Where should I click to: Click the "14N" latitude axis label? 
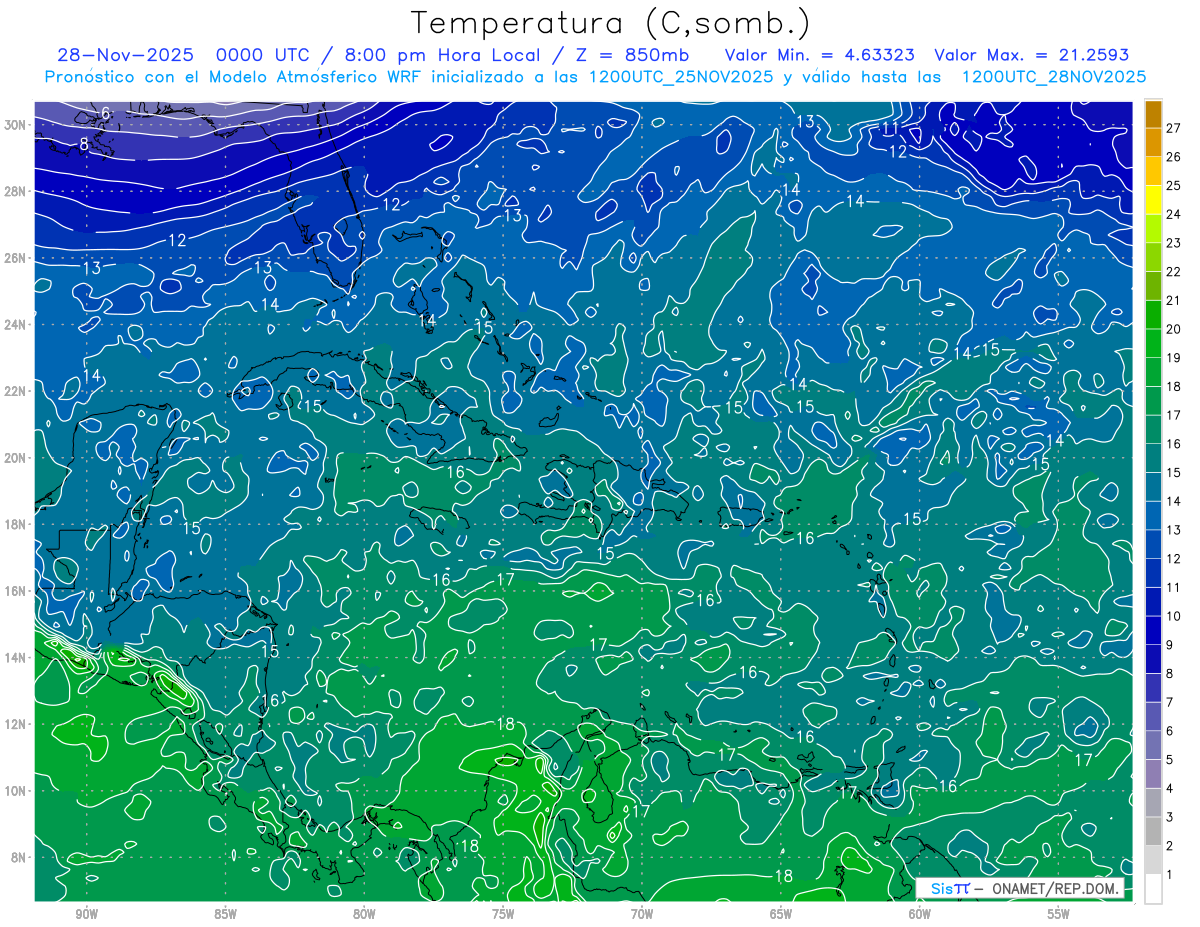coord(16,657)
